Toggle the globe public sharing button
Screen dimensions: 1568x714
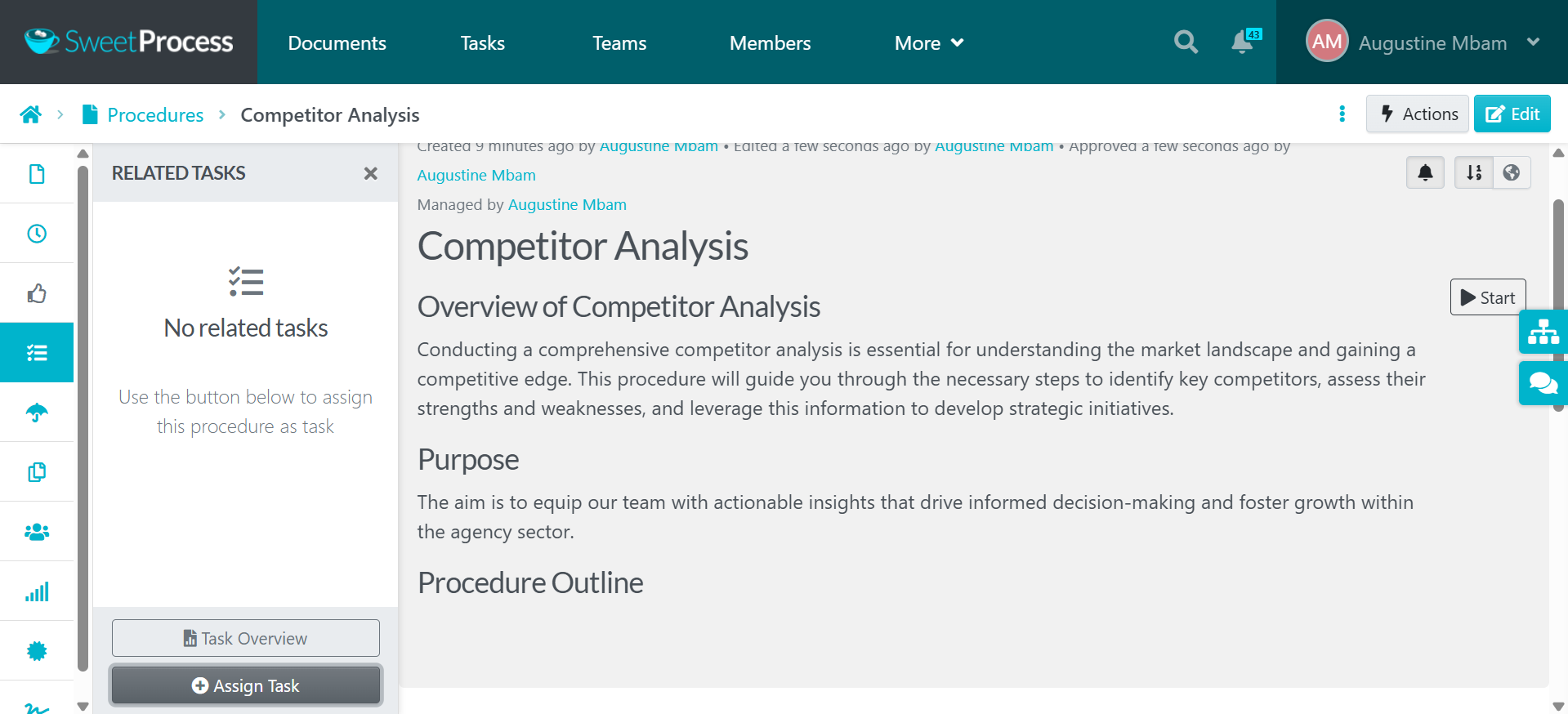click(1512, 172)
